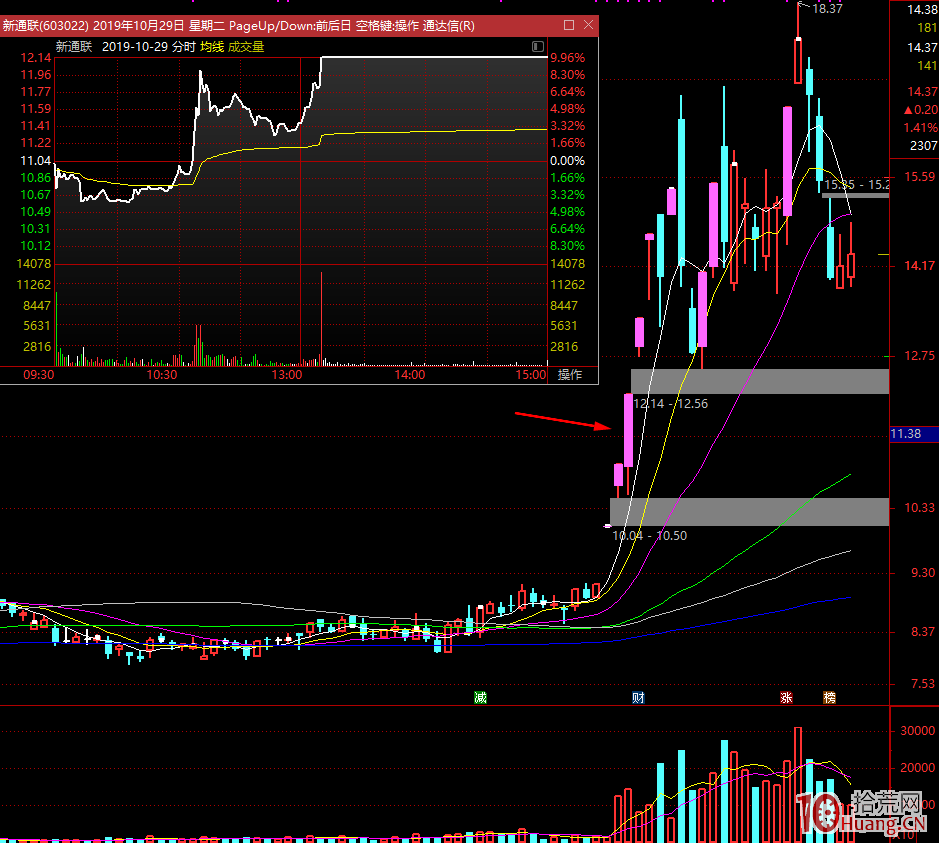Open the 操作 menu button
The width and height of the screenshot is (939, 843).
coord(570,375)
